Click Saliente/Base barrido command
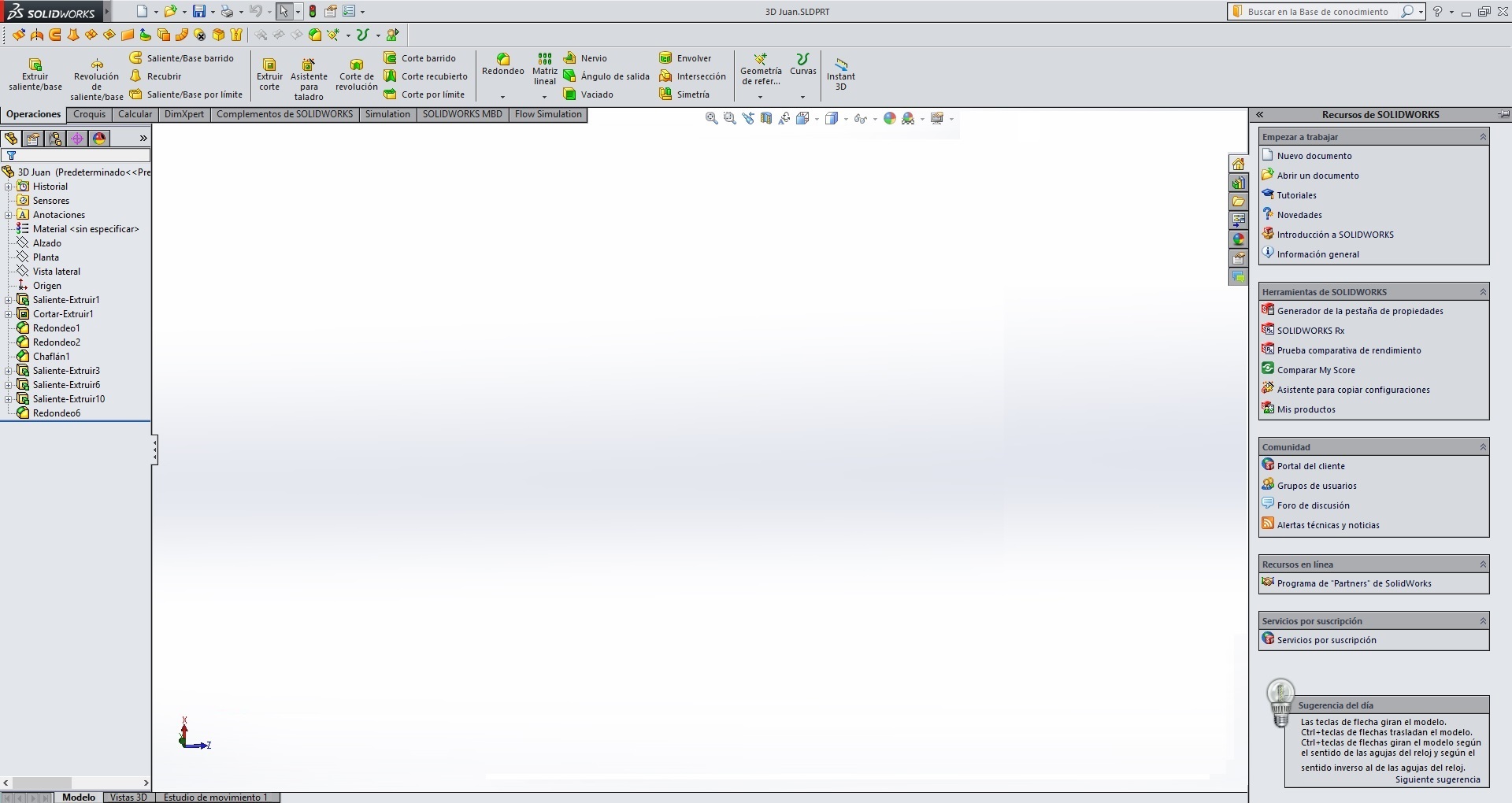Image resolution: width=1512 pixels, height=803 pixels. (182, 58)
